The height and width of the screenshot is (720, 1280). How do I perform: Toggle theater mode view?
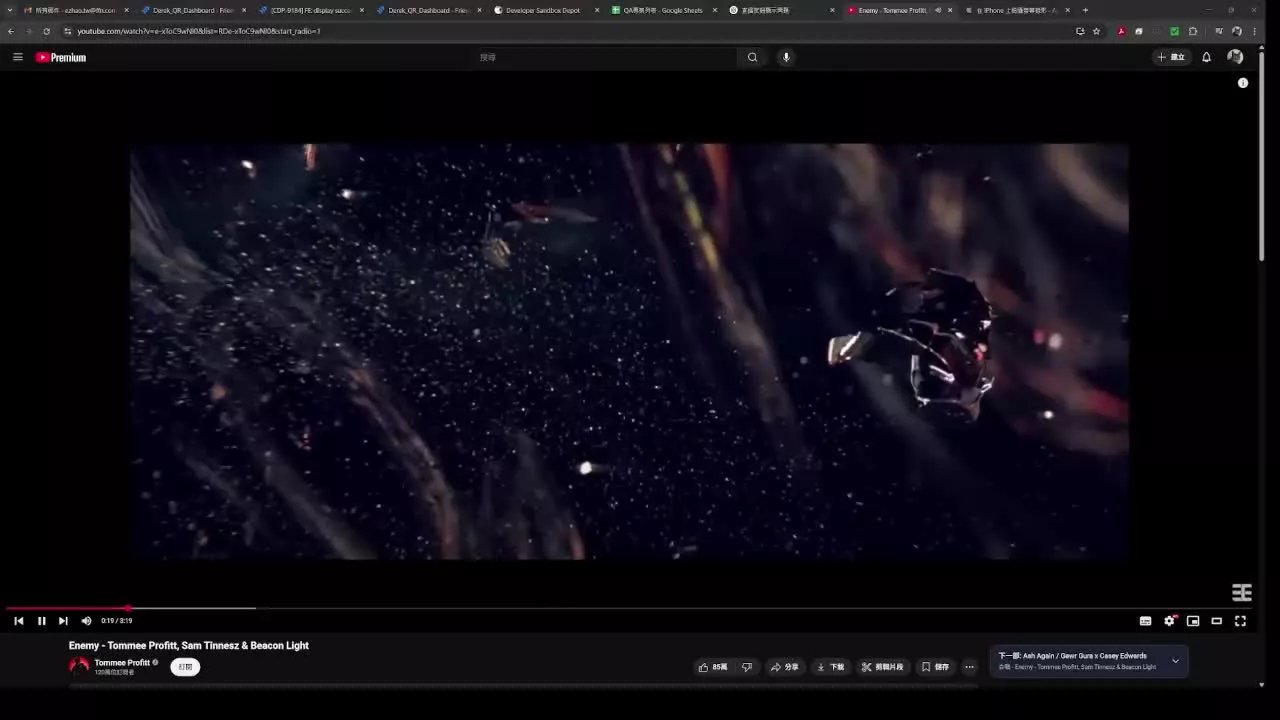click(1216, 621)
